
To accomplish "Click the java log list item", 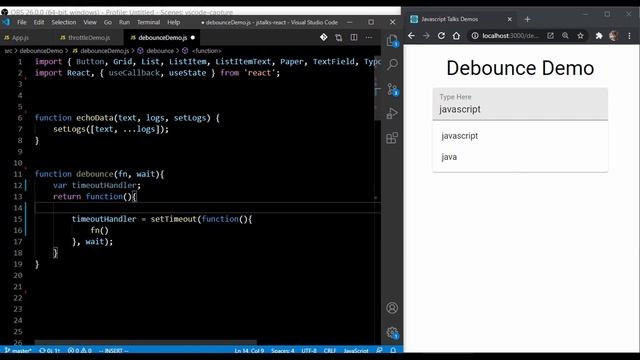I will pos(520,157).
